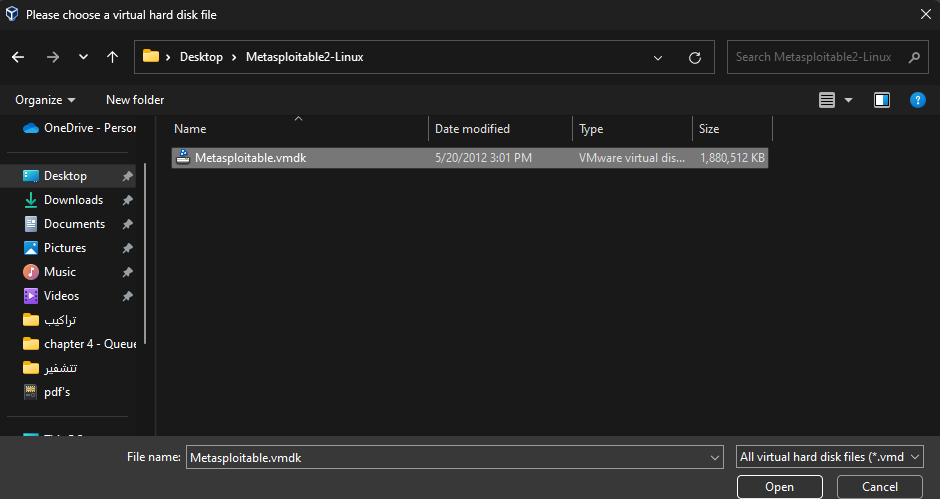
Task: Toggle the preview pane
Action: (882, 100)
